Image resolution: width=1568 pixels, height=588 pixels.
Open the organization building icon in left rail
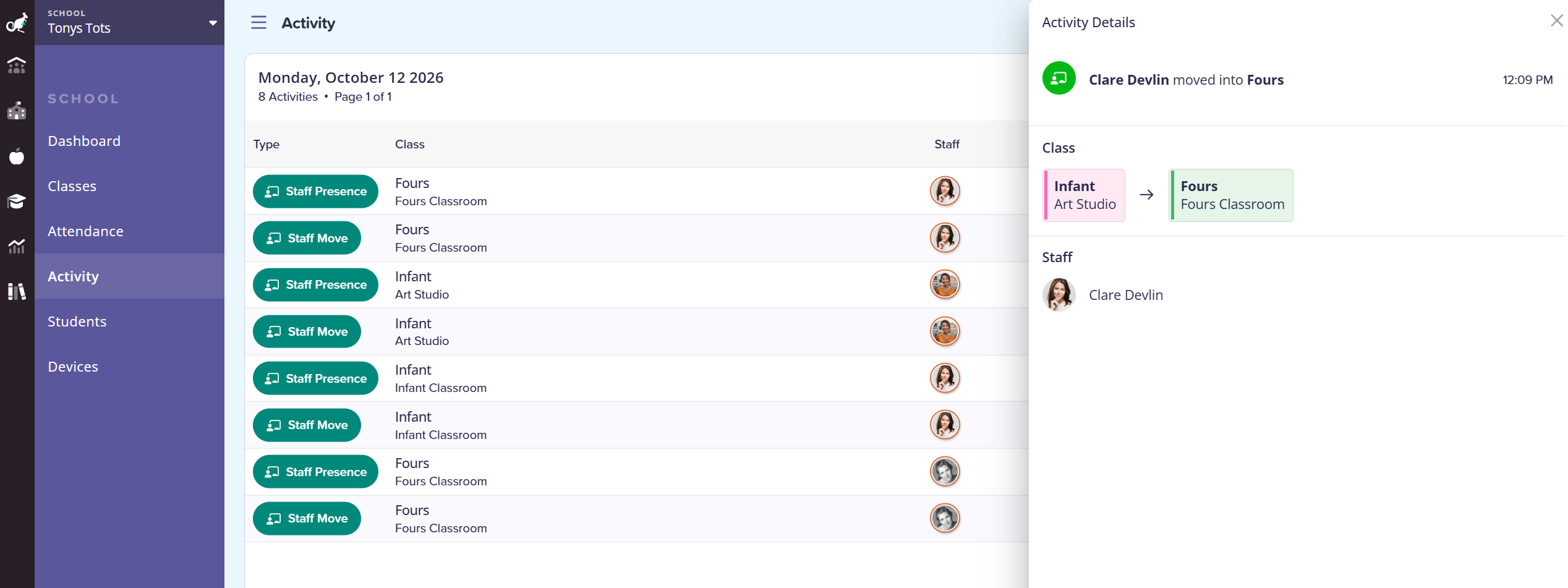coord(17,65)
